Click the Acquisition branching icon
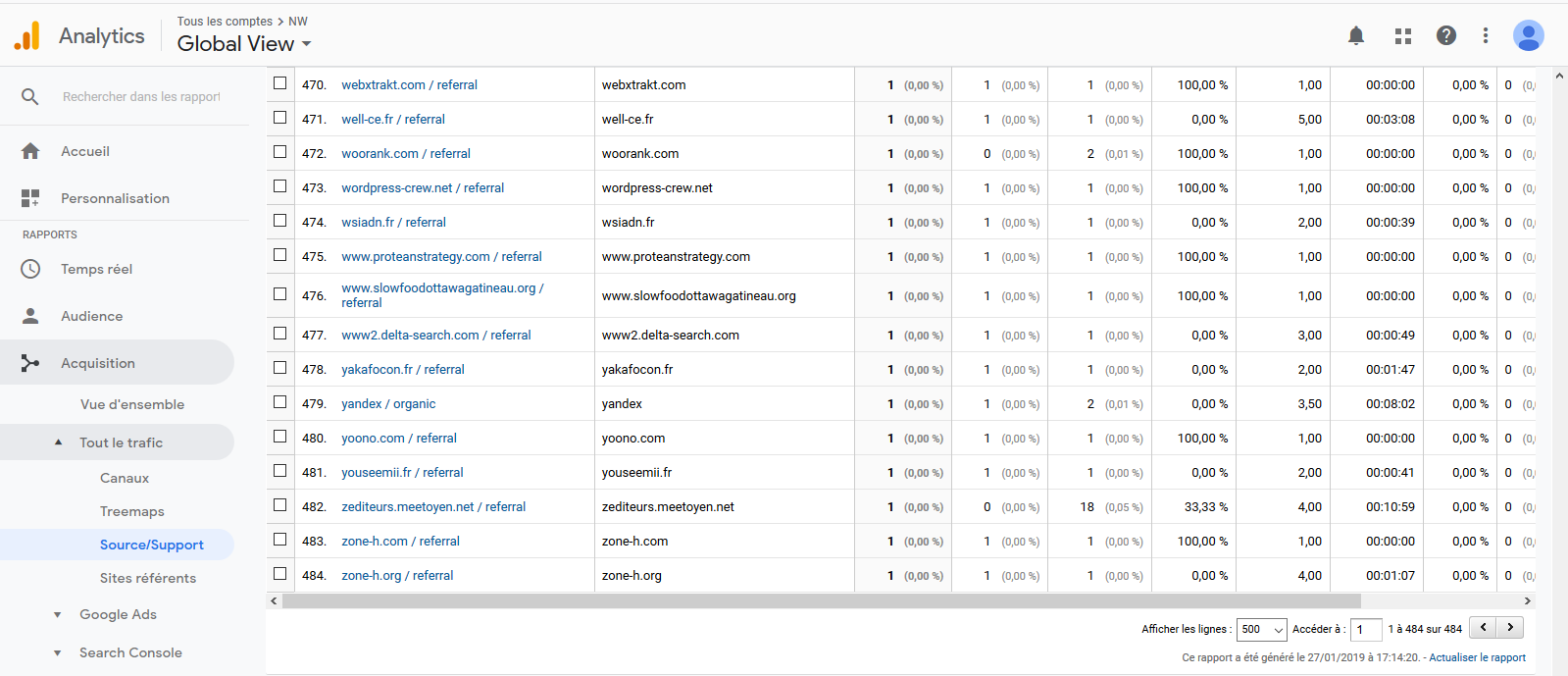This screenshot has height=676, width=1568. [x=30, y=363]
